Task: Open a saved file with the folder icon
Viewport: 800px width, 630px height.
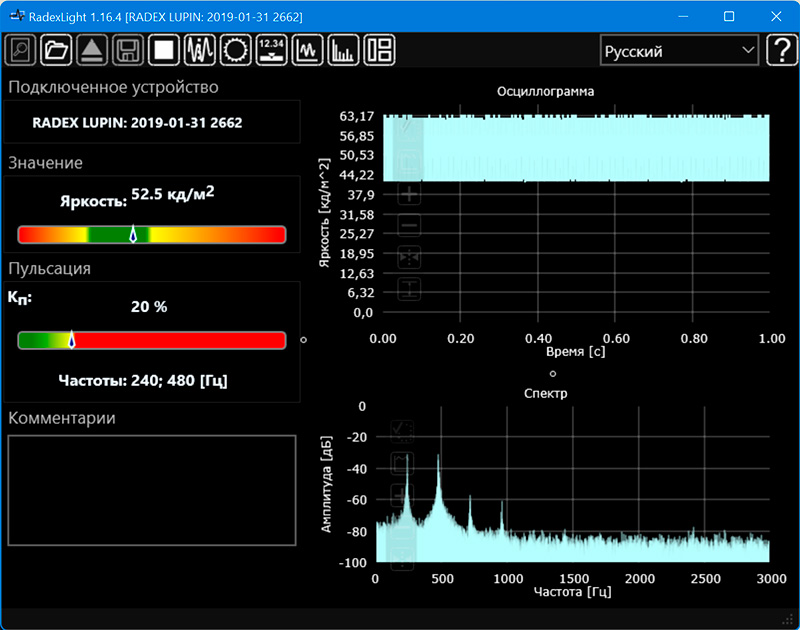Action: pos(57,49)
